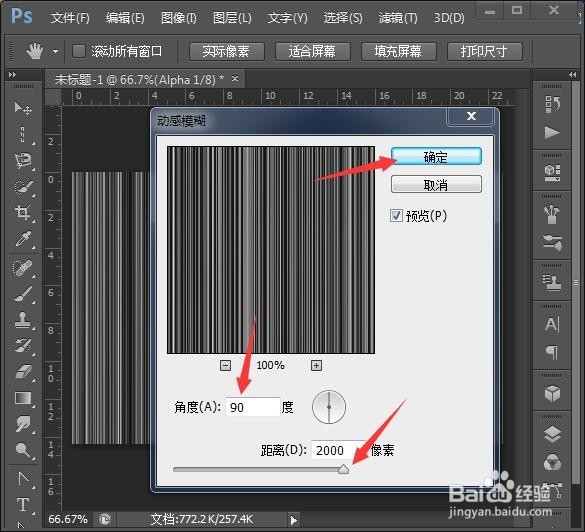The image size is (585, 532).
Task: Toggle the 预览(P) preview checkbox
Action: tap(396, 216)
